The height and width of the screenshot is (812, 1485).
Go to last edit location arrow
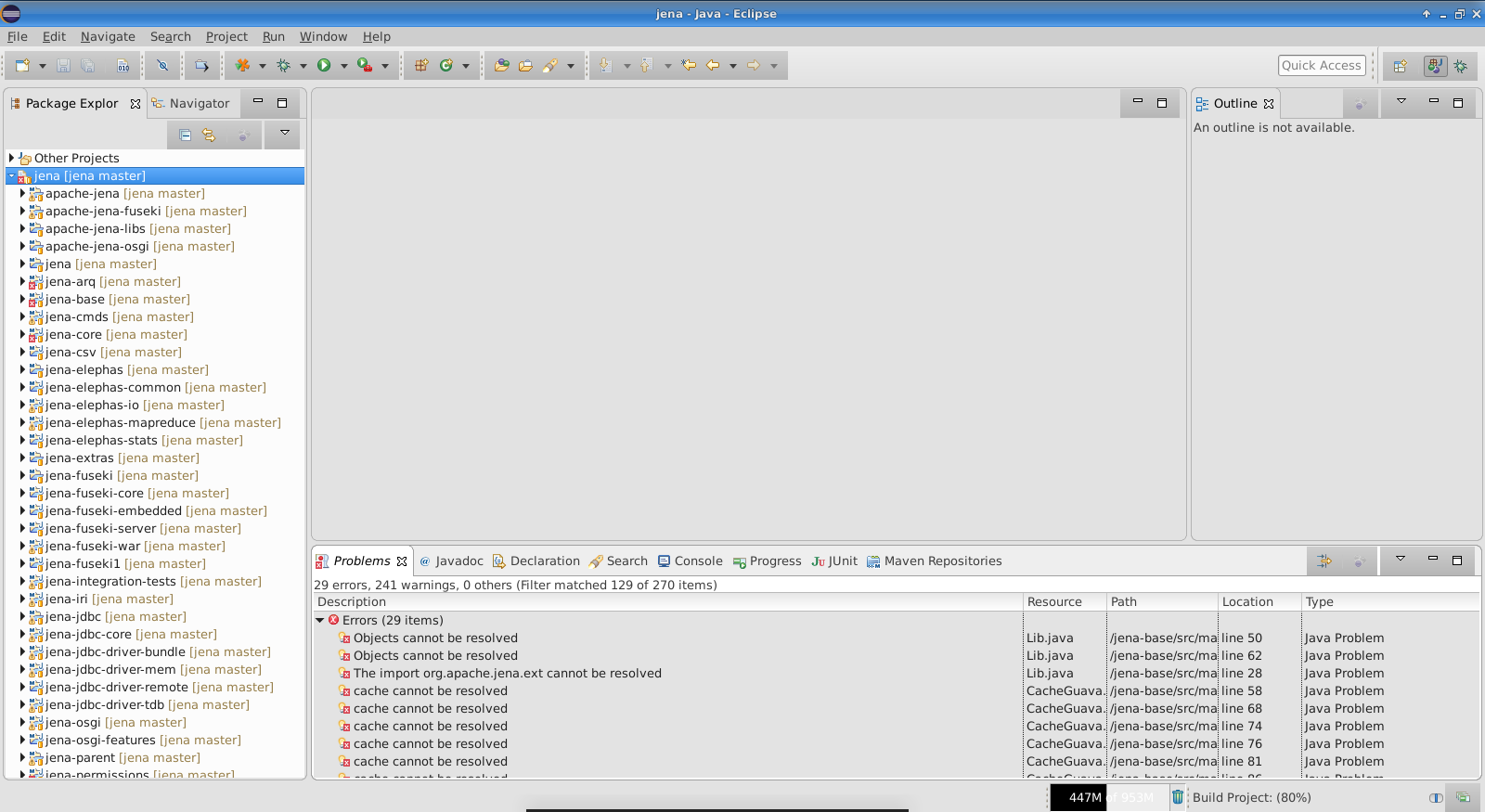[689, 65]
